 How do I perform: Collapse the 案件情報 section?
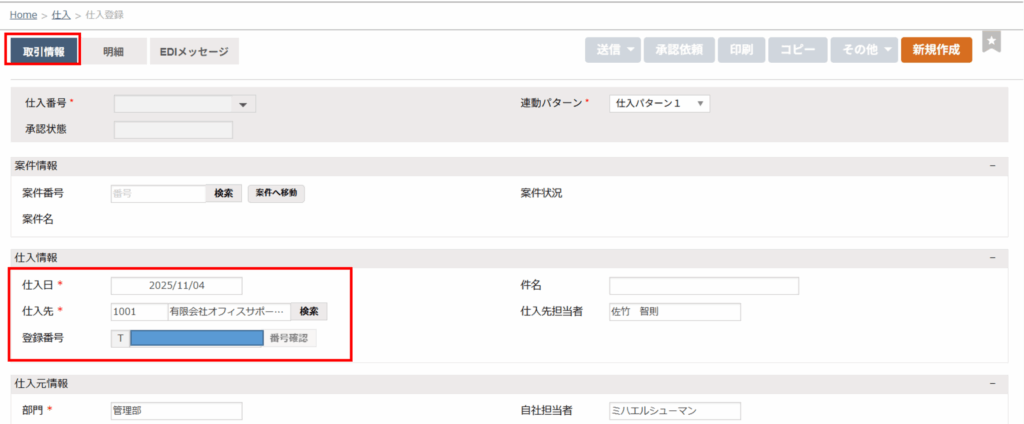click(x=992, y=165)
